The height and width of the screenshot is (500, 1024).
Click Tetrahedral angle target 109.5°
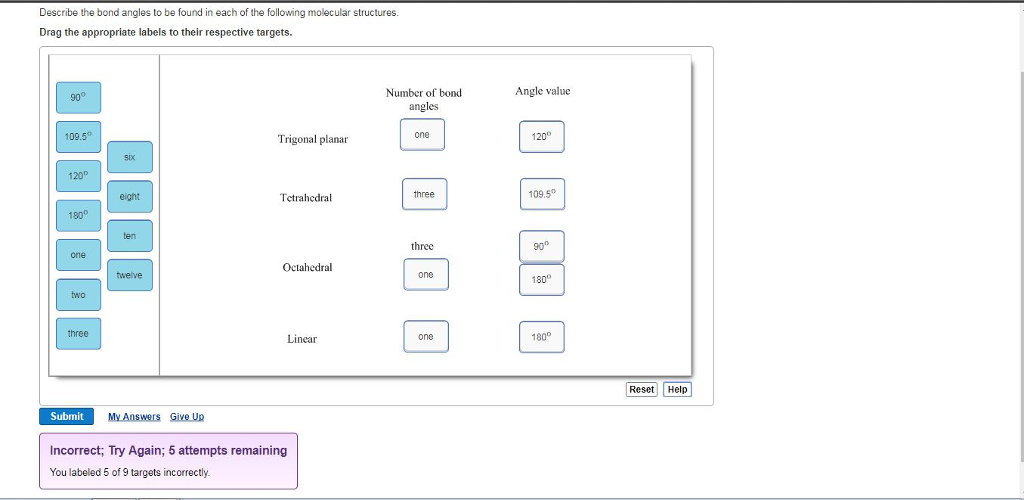tap(542, 194)
